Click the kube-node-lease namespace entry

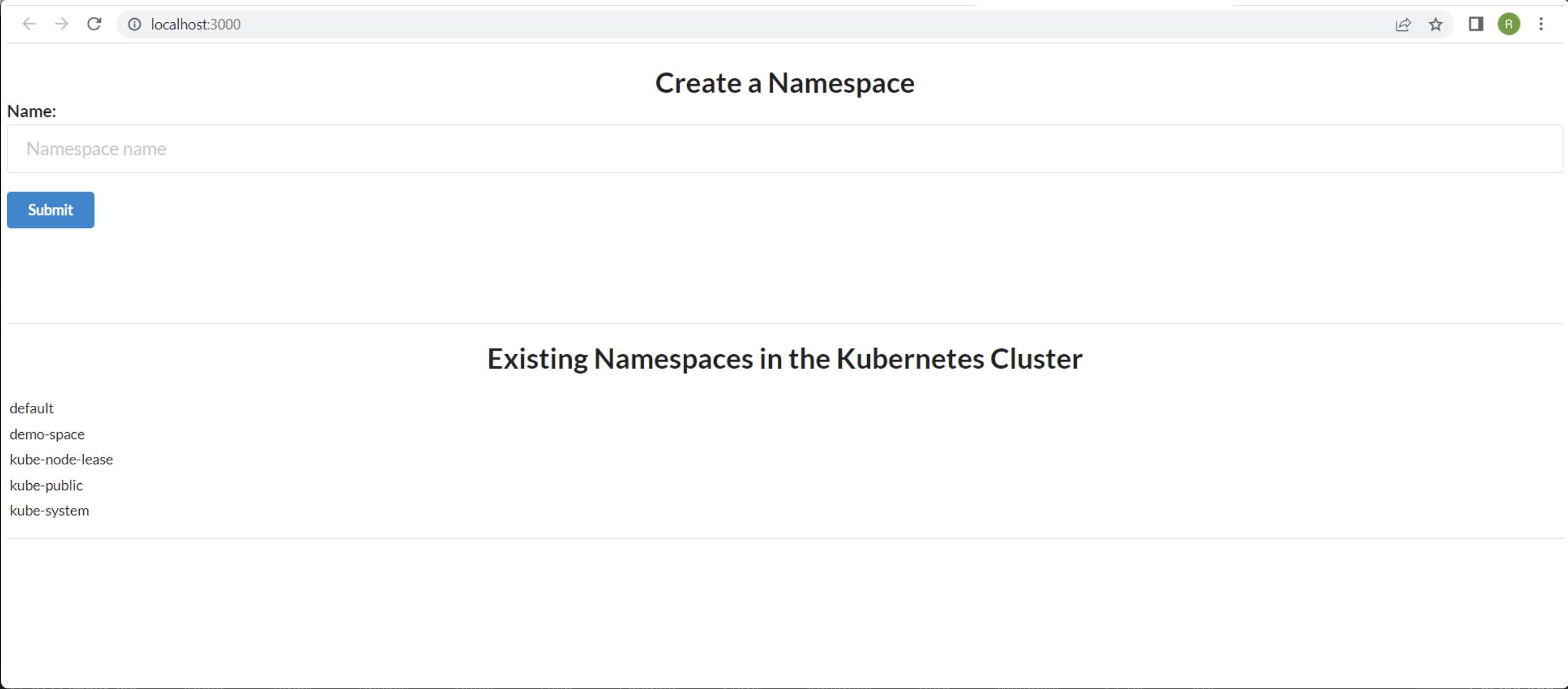click(x=61, y=460)
